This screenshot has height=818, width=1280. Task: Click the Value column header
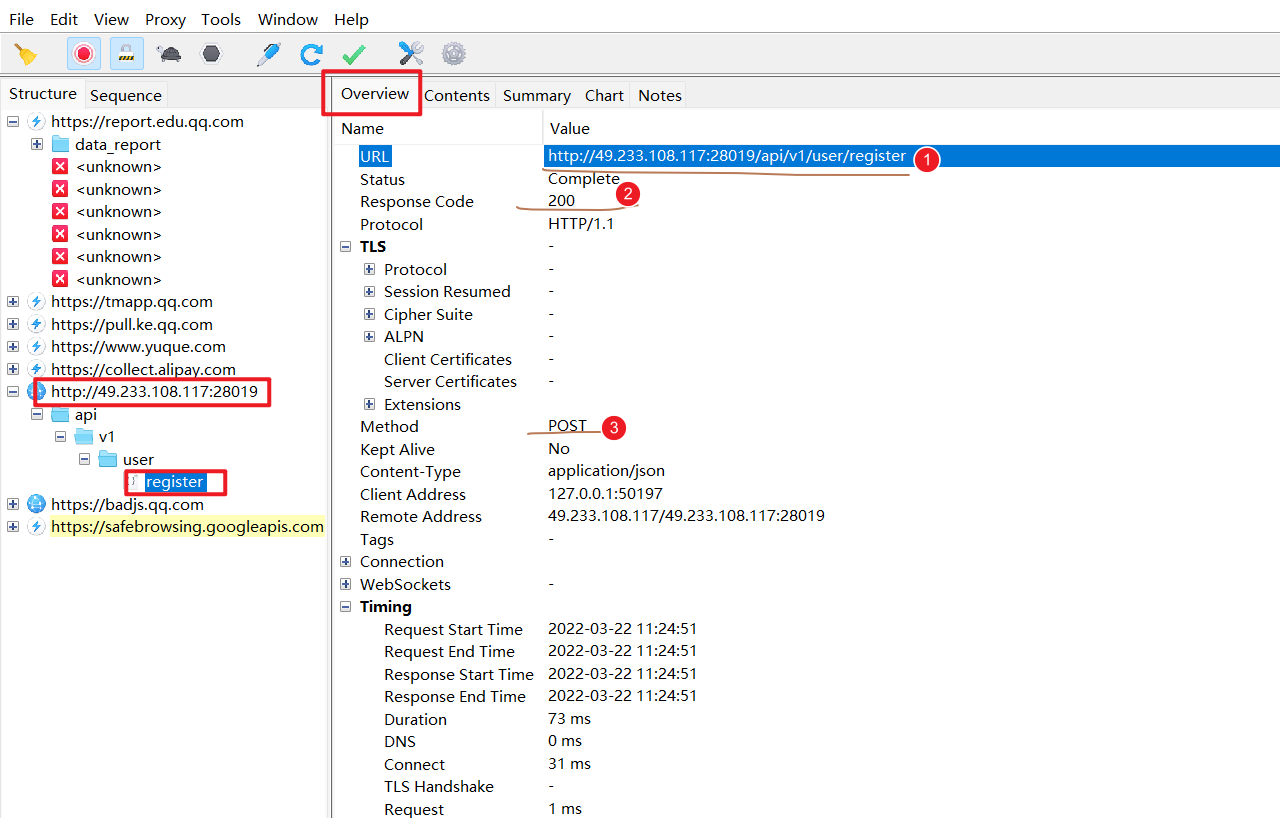pos(570,128)
